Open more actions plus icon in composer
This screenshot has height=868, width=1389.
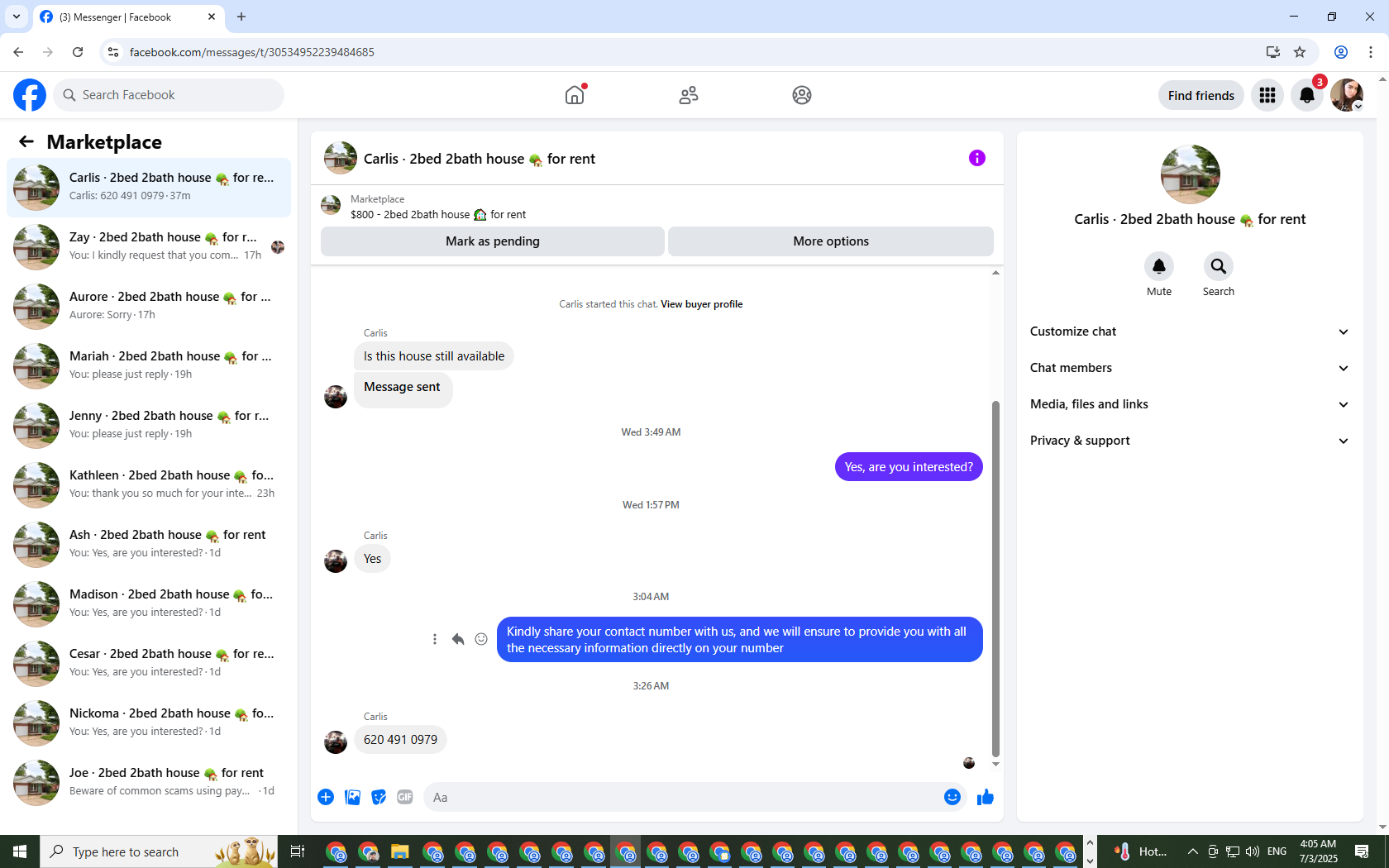326,797
